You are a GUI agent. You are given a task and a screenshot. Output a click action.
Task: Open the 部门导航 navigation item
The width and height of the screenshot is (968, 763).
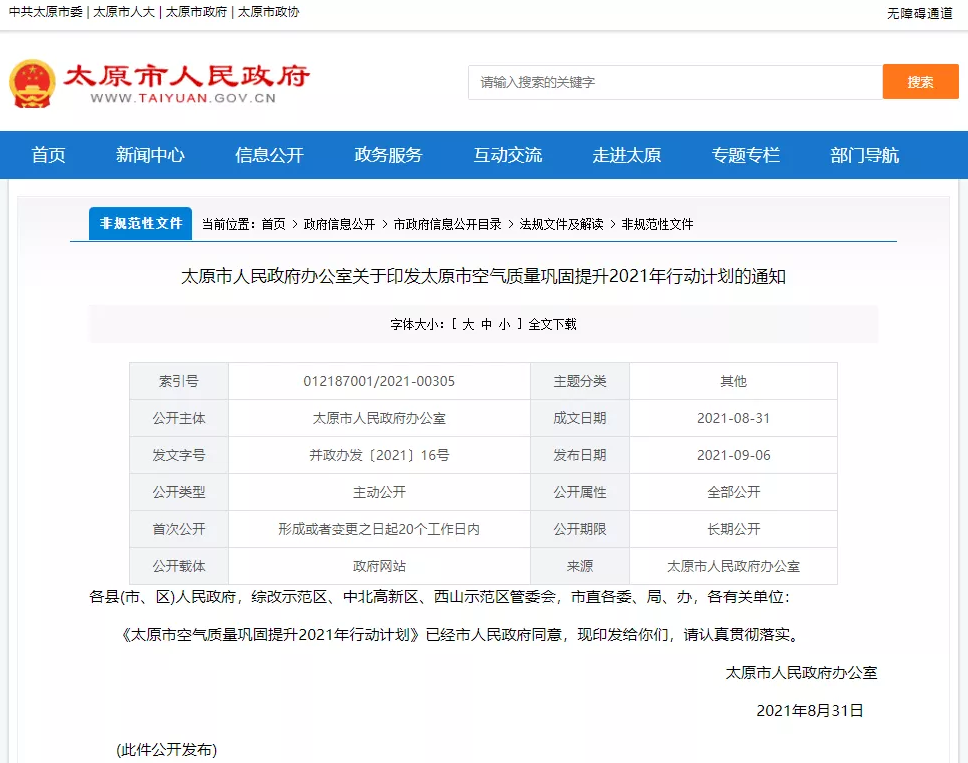click(864, 155)
